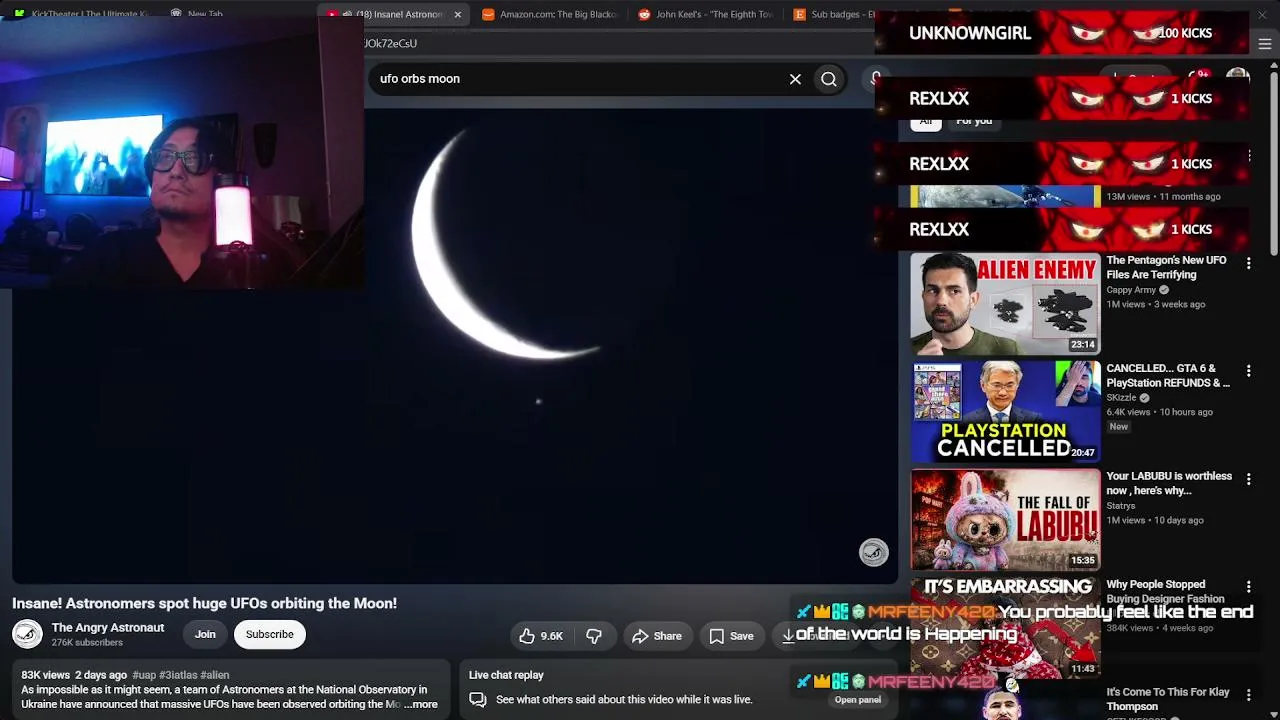Click Open panel for live chat replay

click(x=858, y=700)
